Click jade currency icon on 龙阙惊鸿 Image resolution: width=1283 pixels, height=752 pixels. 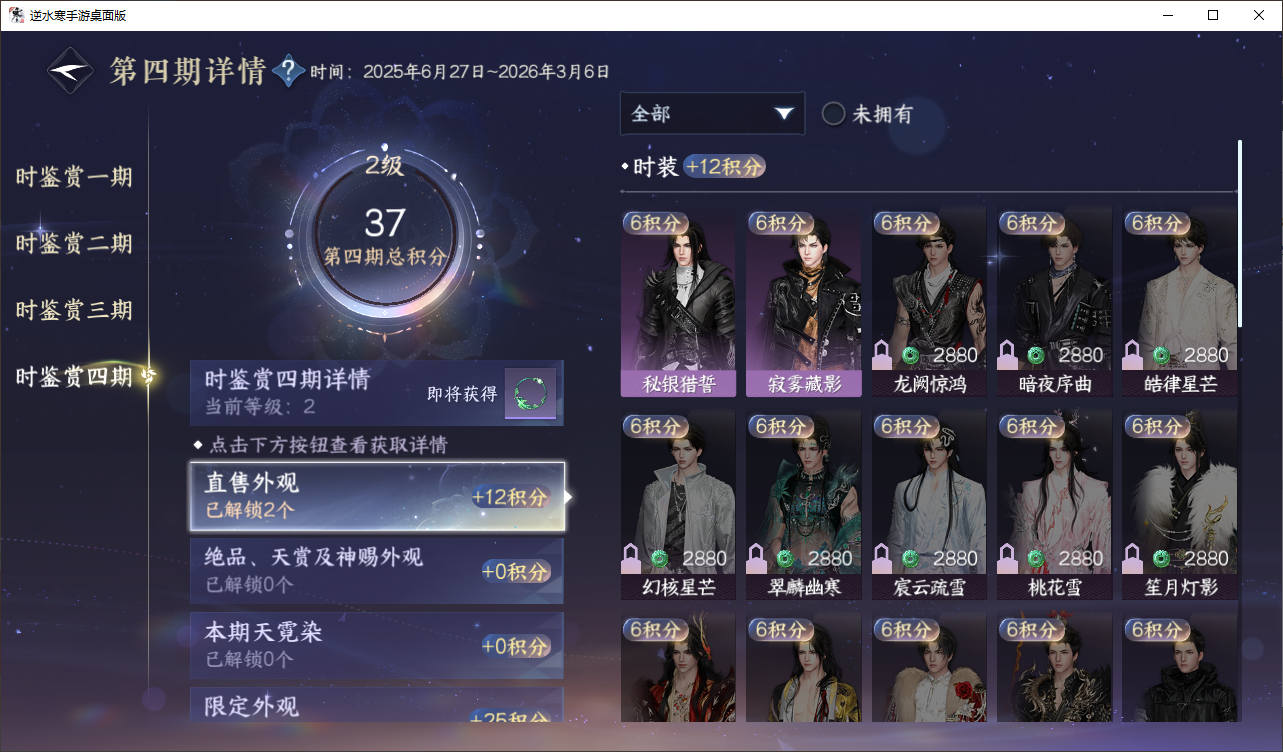pos(910,355)
